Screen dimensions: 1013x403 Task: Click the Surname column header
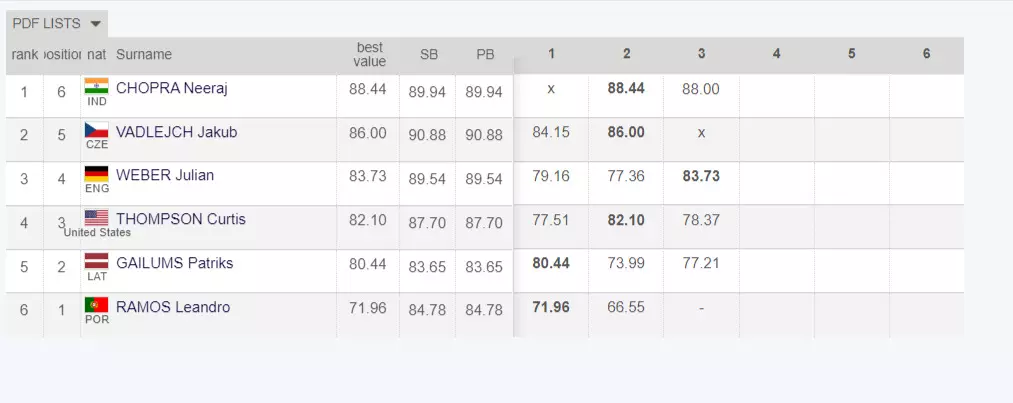144,55
